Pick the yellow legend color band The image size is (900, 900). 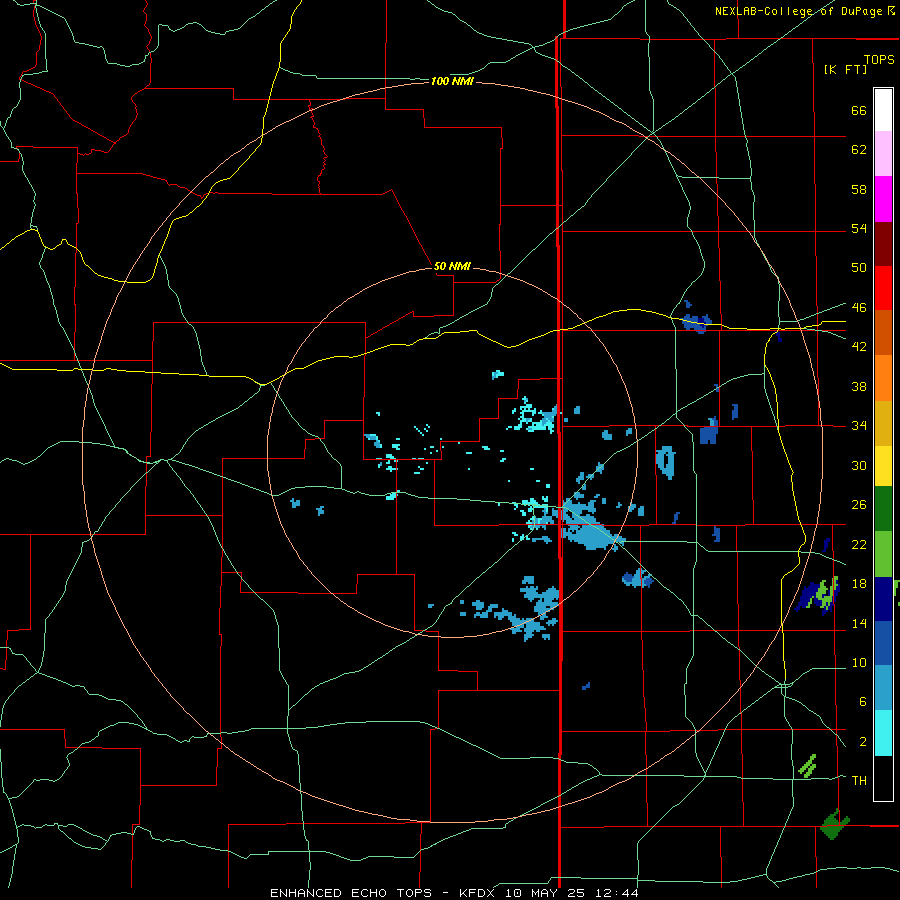coord(883,466)
